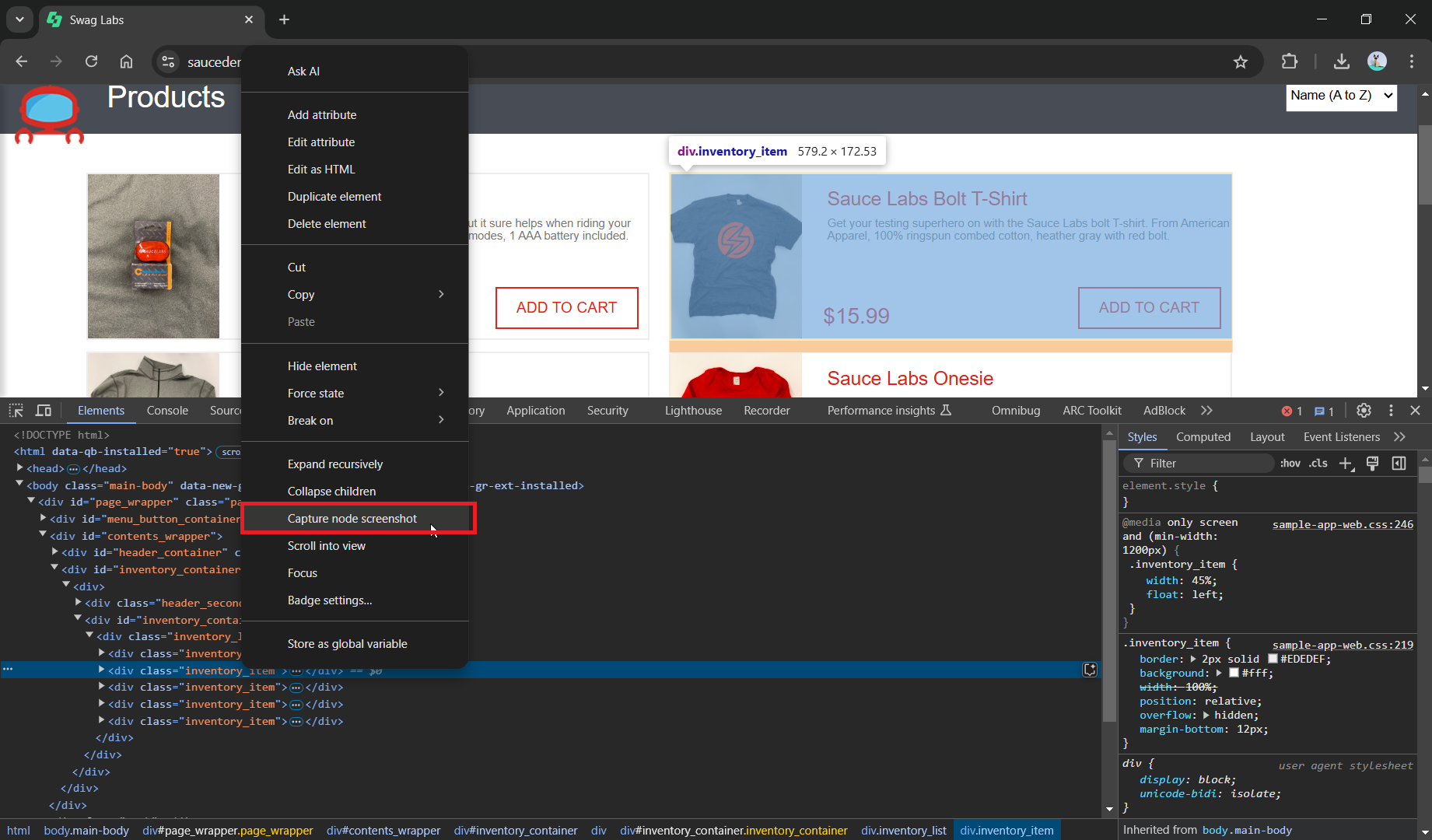Click the rendering emulation brush icon
The image size is (1432, 840).
pos(1373,463)
